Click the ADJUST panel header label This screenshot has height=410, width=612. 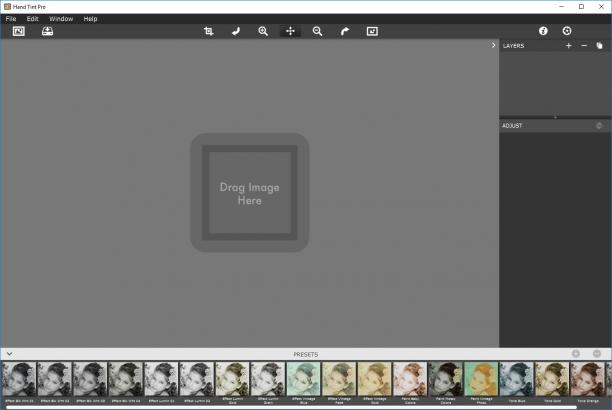click(512, 126)
